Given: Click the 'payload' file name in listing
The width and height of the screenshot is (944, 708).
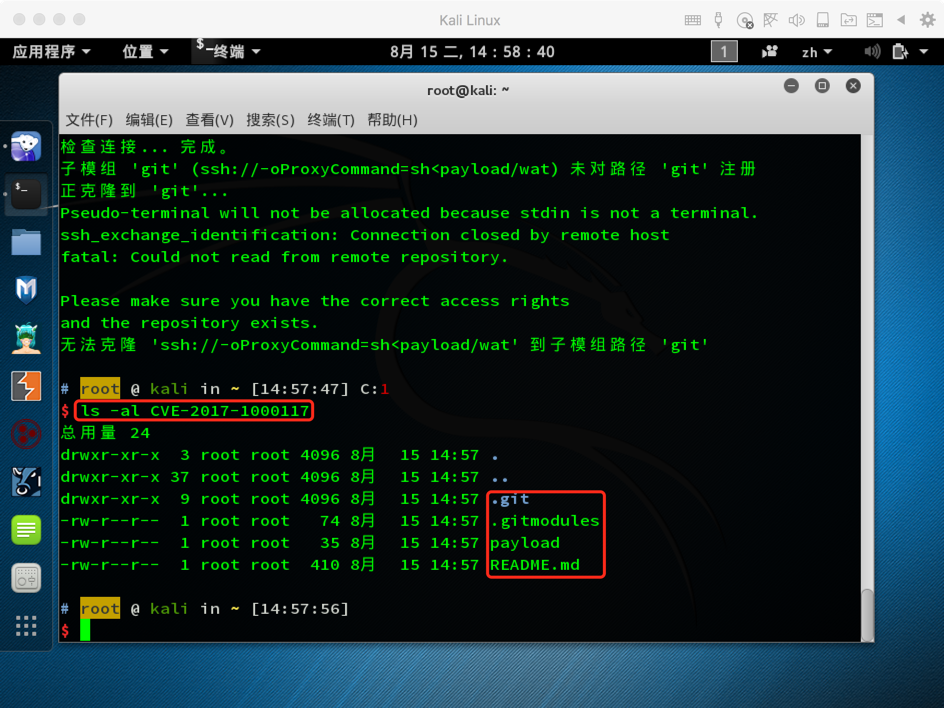Looking at the screenshot, I should [525, 543].
